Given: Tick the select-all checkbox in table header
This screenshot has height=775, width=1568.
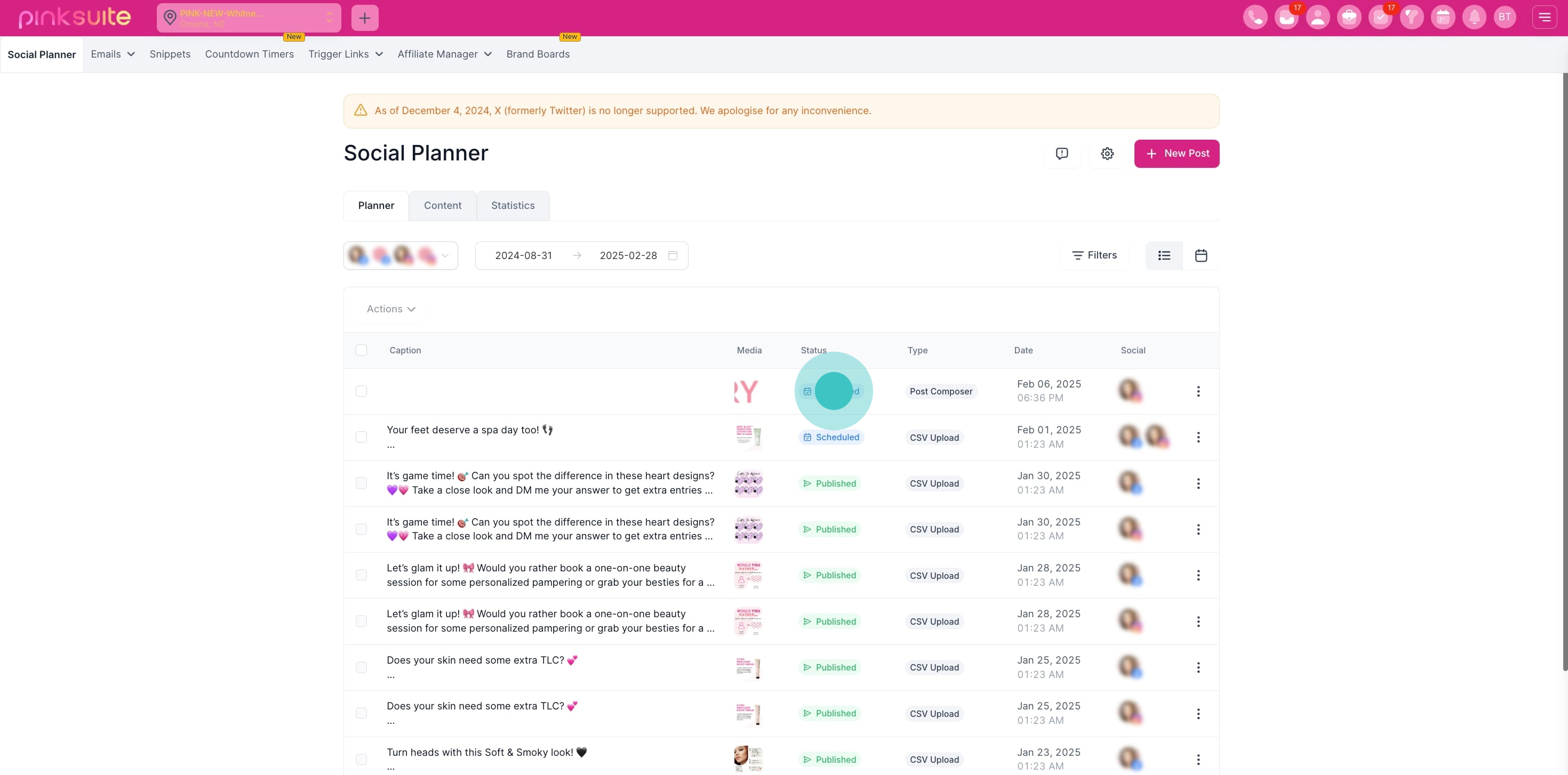Looking at the screenshot, I should pyautogui.click(x=361, y=350).
